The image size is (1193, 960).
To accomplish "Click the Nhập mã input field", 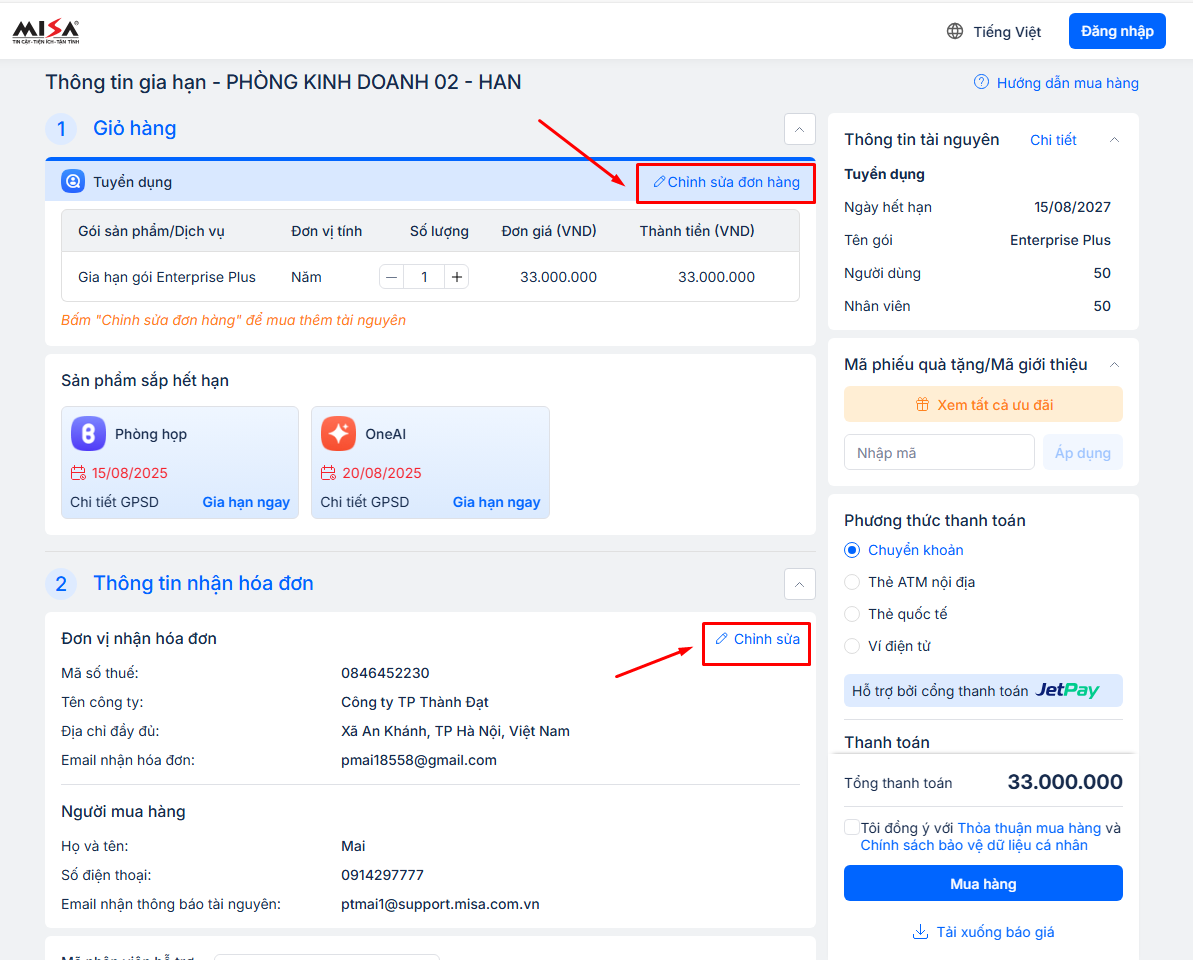I will 938,452.
